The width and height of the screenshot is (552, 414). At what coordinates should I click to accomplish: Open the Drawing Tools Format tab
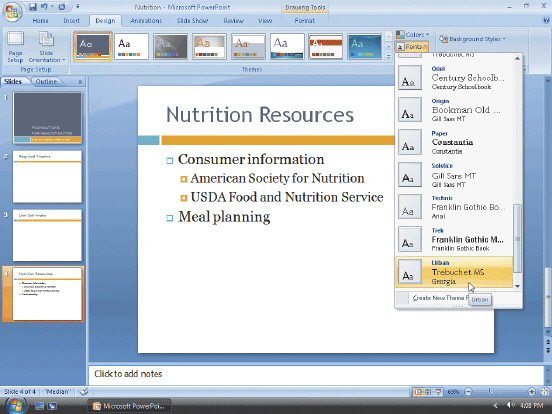(305, 21)
